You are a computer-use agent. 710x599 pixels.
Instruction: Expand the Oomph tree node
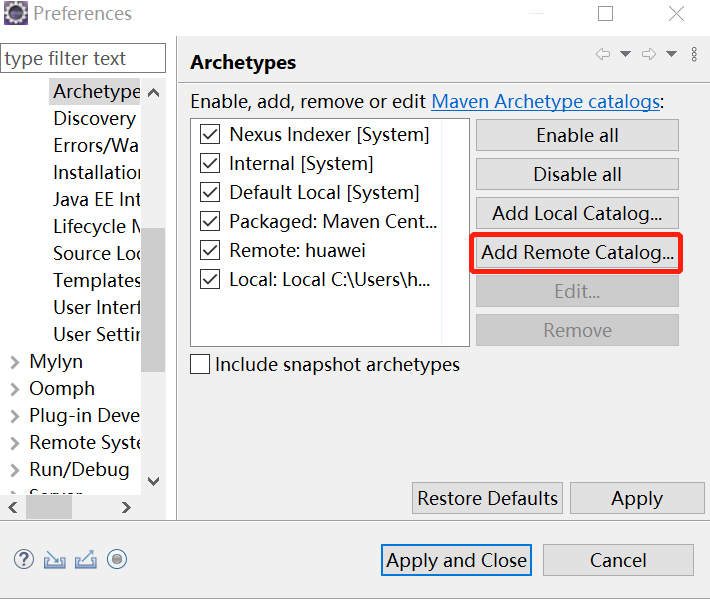15,389
